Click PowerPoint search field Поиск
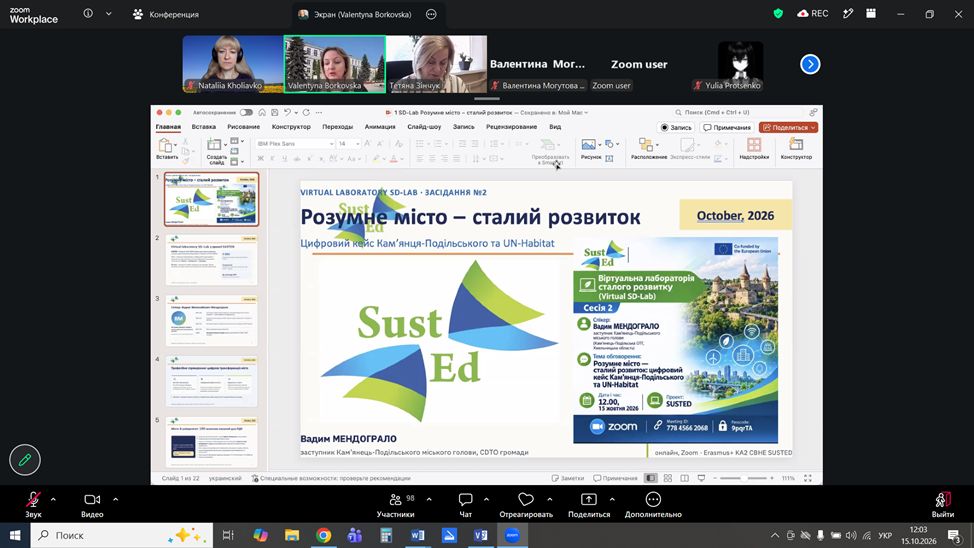 (739, 112)
